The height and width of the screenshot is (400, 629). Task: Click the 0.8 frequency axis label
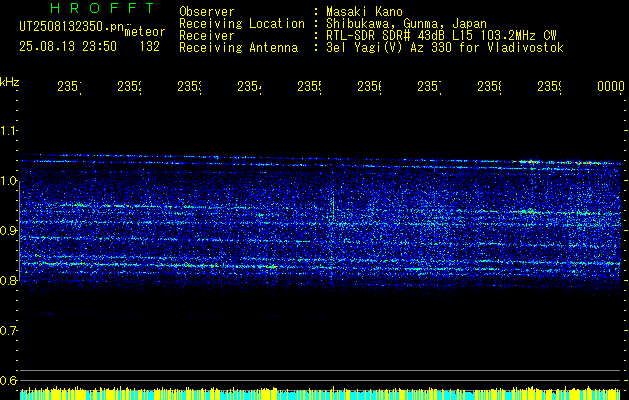pyautogui.click(x=8, y=280)
